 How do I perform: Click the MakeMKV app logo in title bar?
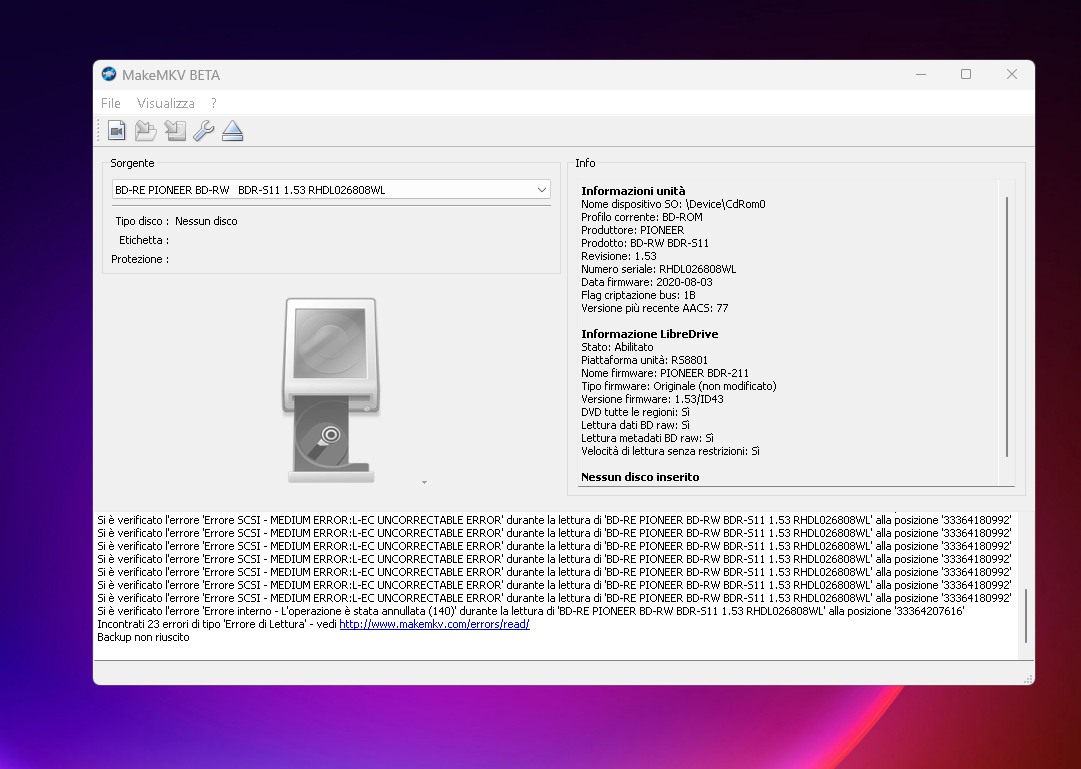(x=109, y=74)
